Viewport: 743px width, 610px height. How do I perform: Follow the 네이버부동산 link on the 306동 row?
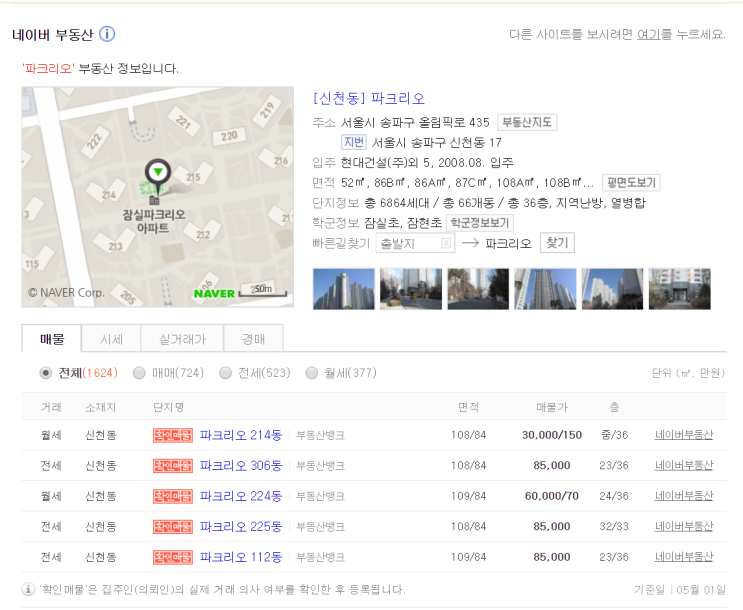click(x=684, y=465)
